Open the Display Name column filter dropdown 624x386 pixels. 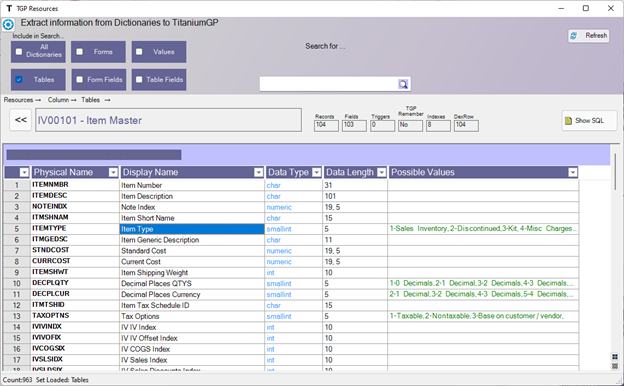(x=259, y=172)
